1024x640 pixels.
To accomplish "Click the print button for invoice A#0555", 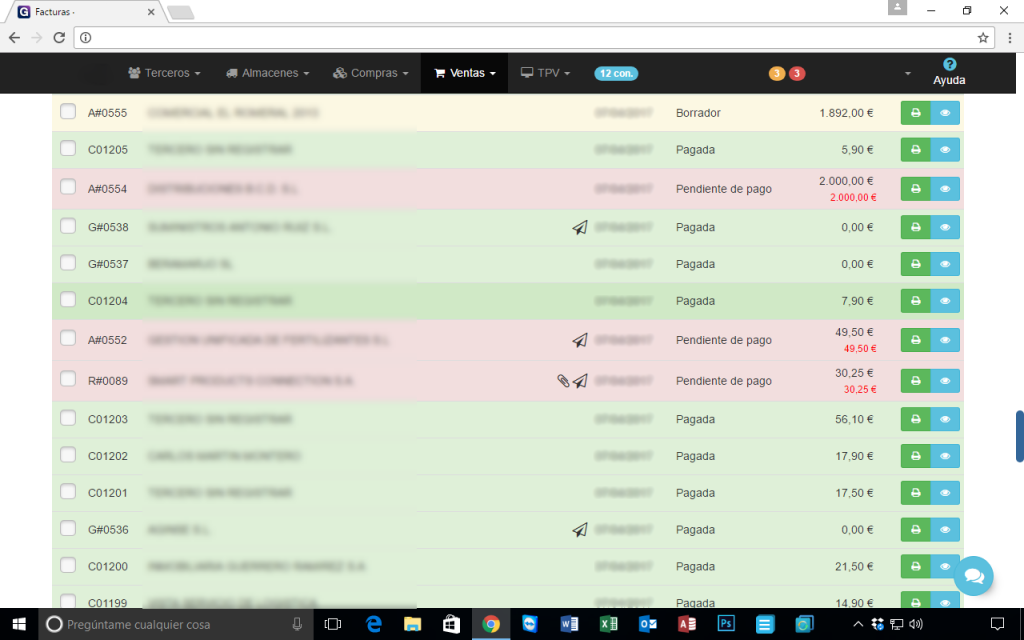I will (915, 113).
